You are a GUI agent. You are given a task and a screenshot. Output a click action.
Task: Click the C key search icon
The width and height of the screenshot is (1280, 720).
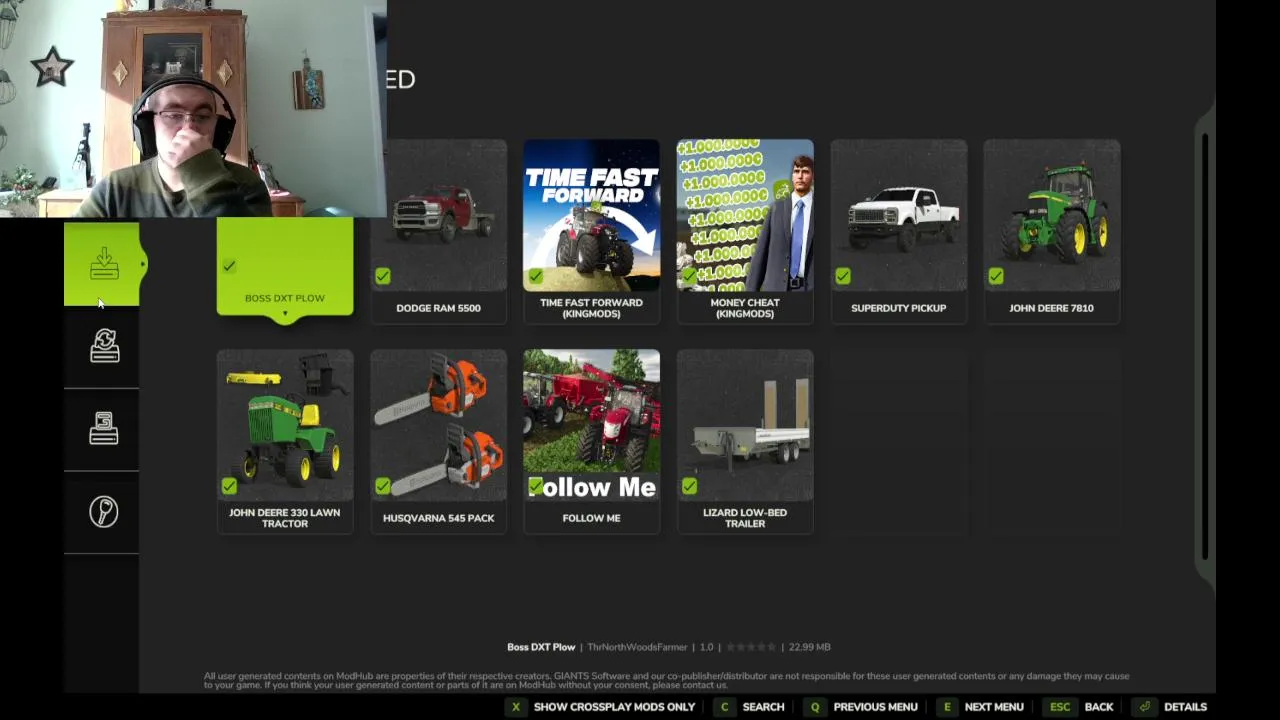coord(724,707)
